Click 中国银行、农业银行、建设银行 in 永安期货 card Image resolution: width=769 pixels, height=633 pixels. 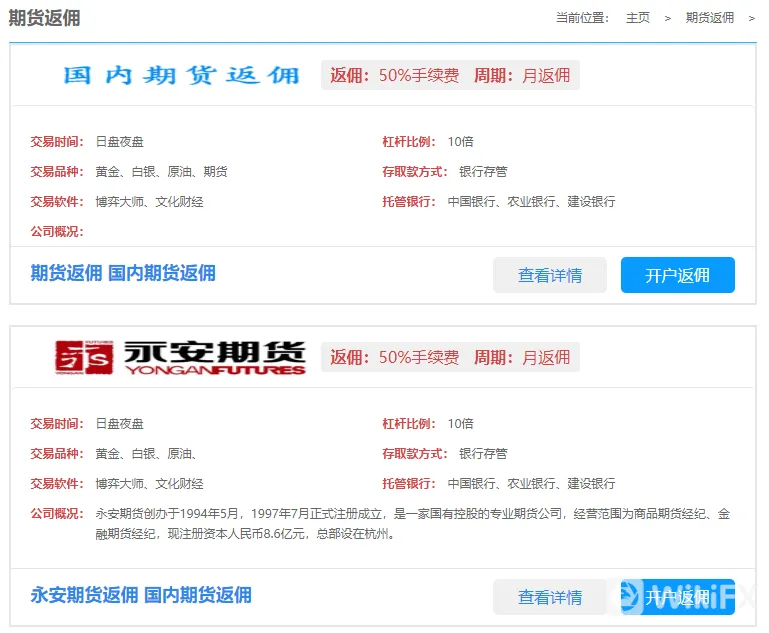531,483
